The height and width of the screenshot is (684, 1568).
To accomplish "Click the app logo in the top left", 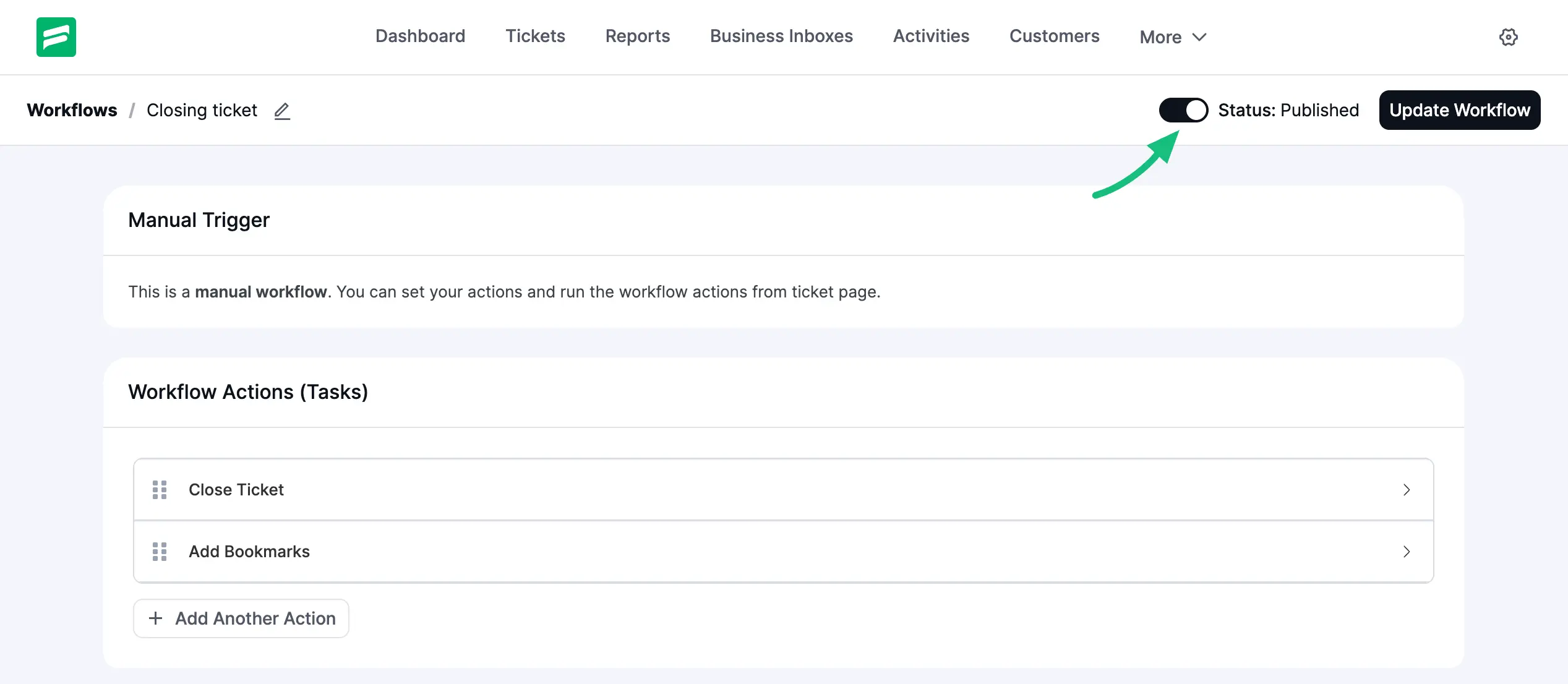I will (56, 36).
